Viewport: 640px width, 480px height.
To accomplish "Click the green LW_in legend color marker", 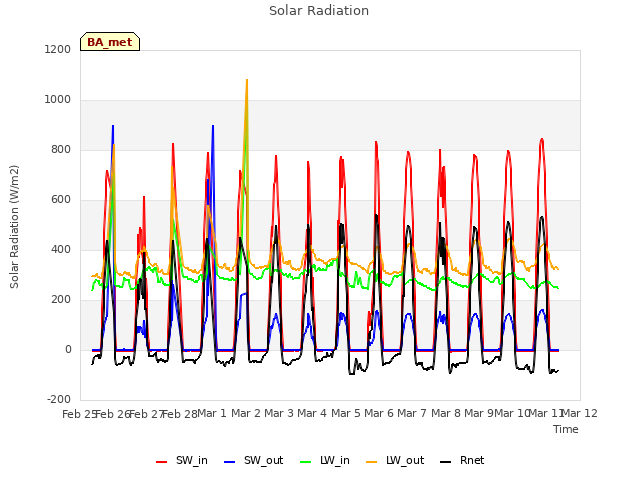I will (306, 462).
